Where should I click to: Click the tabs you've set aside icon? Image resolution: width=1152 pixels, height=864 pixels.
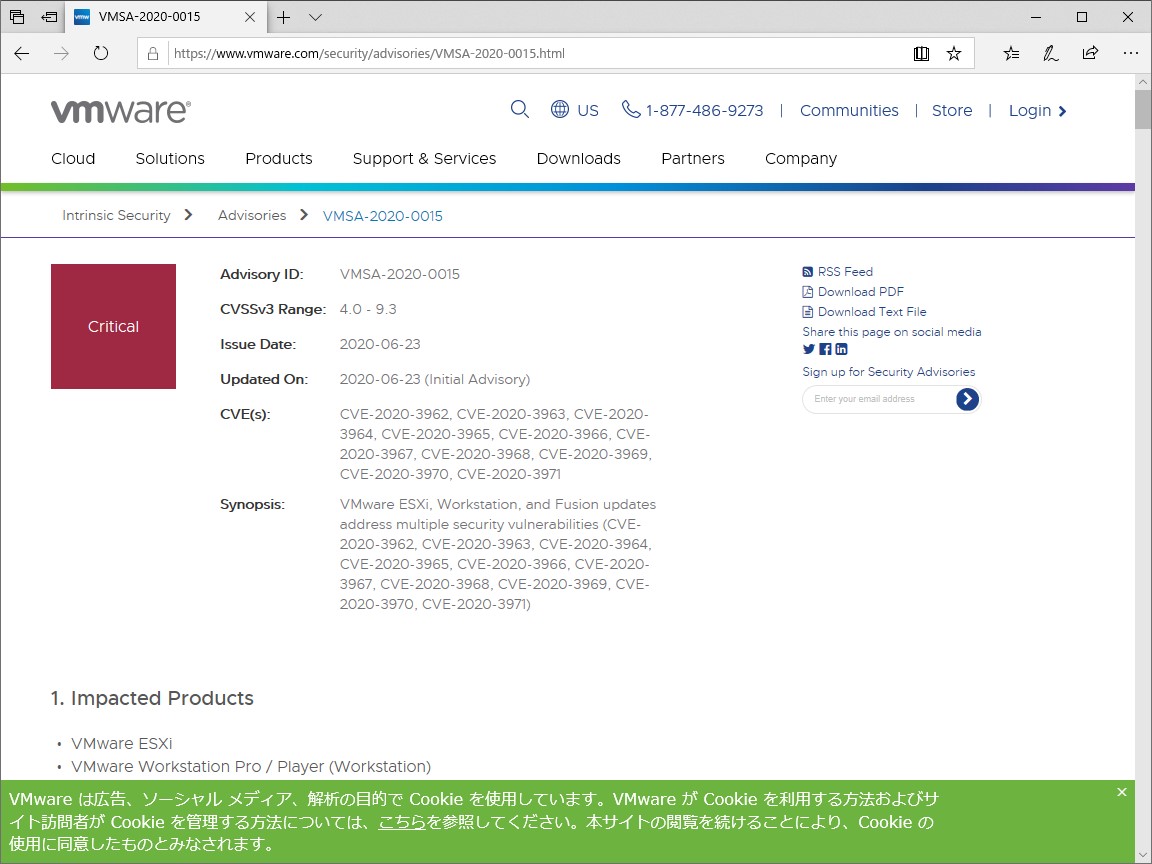[x=17, y=17]
